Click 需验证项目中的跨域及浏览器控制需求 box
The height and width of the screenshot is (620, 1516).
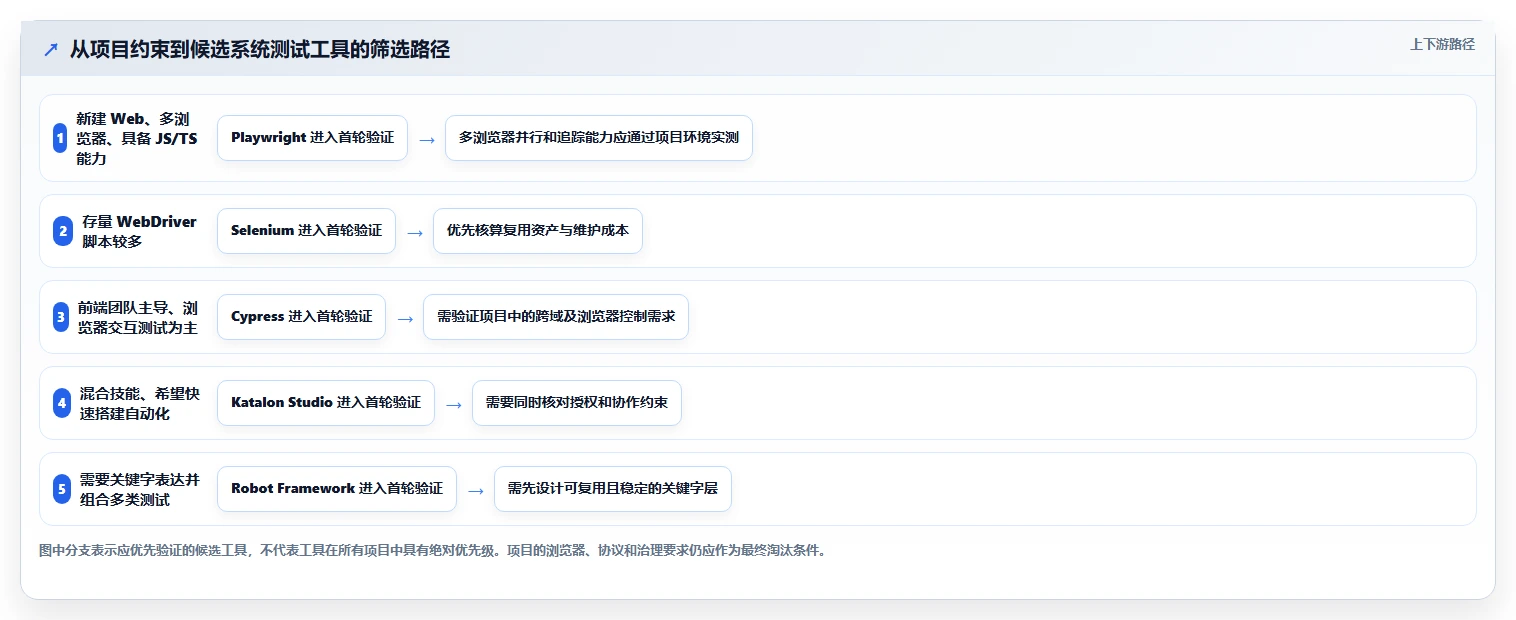click(556, 317)
